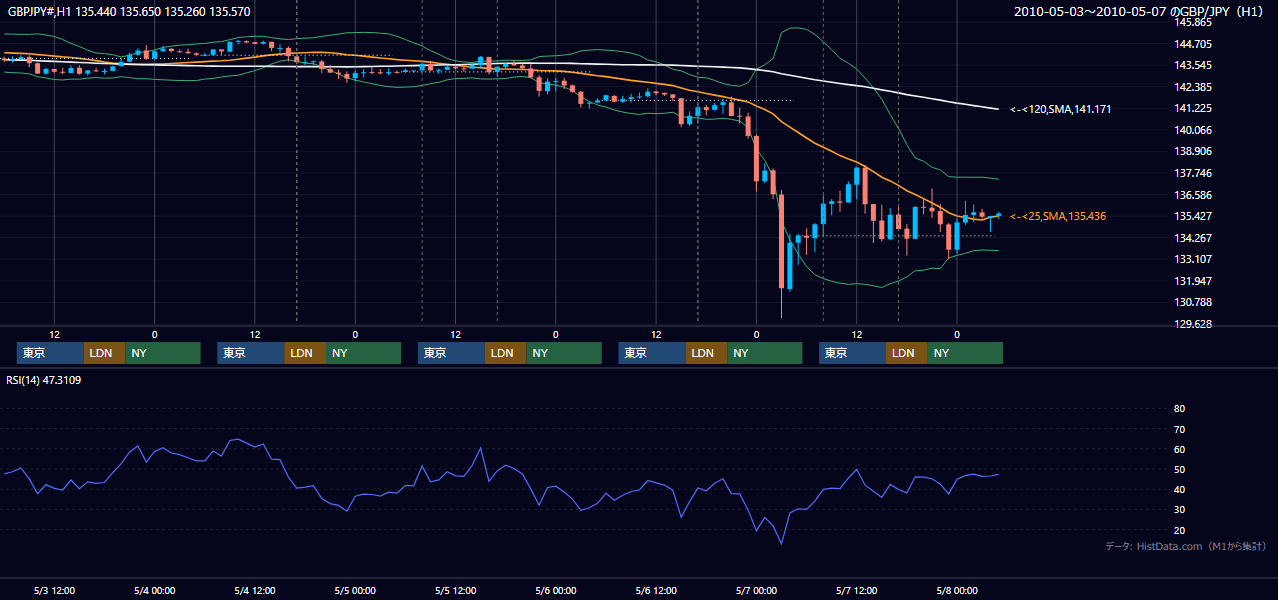
Task: Click the 134.267 price axis value
Action: (1192, 238)
